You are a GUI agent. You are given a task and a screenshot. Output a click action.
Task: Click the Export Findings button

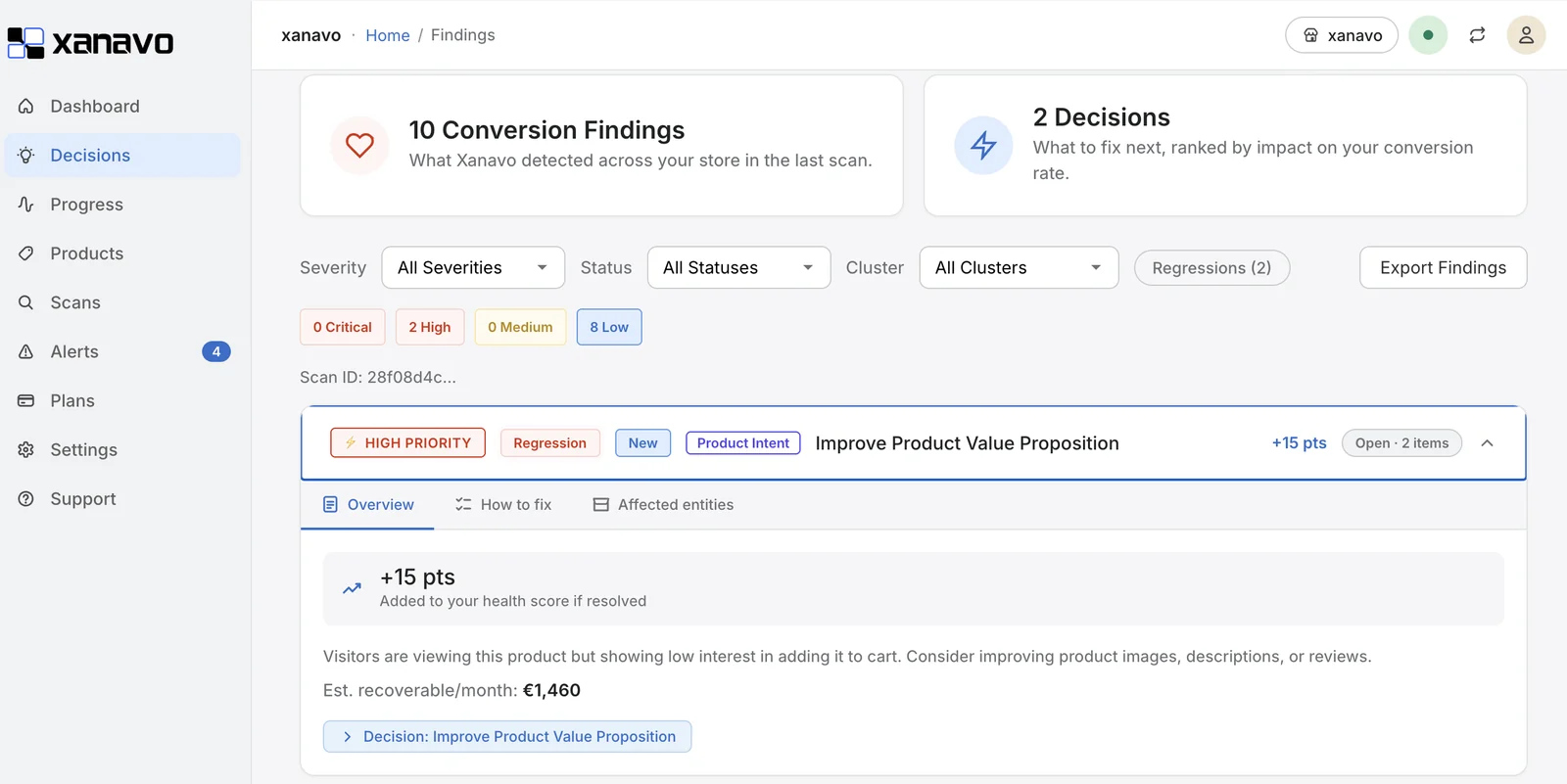pos(1443,267)
